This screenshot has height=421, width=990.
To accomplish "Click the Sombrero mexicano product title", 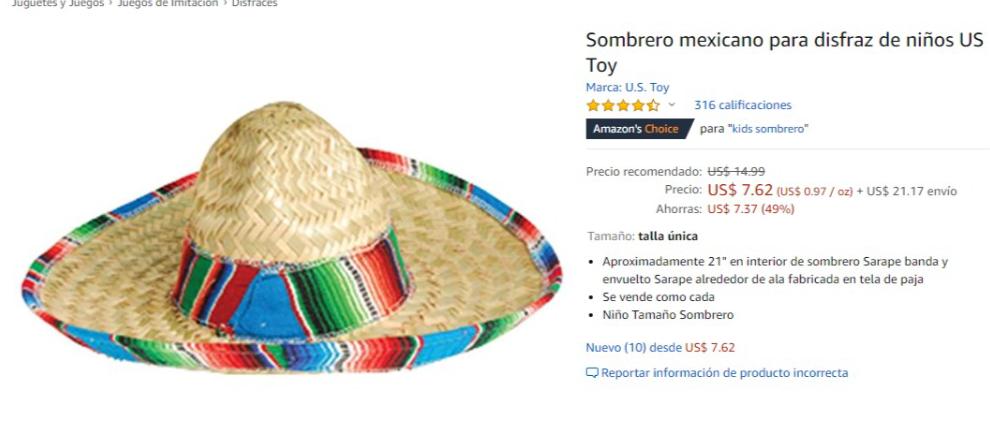I will pyautogui.click(x=784, y=52).
